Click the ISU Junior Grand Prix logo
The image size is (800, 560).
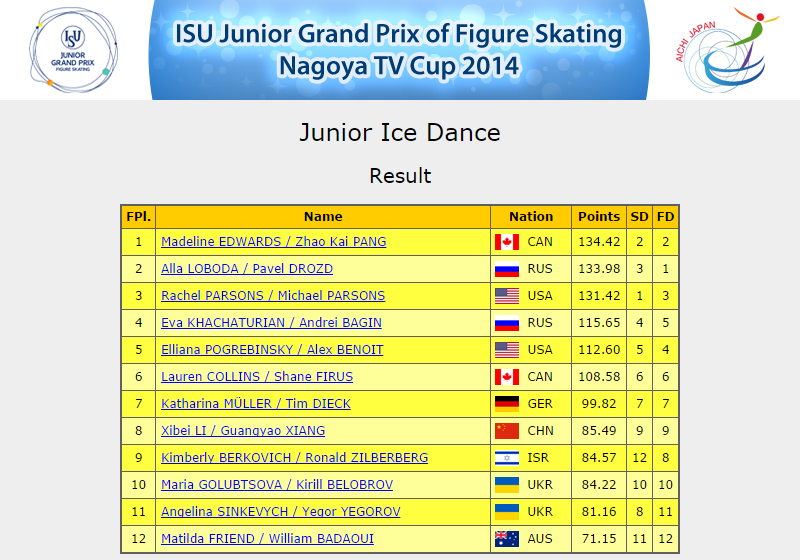(73, 50)
